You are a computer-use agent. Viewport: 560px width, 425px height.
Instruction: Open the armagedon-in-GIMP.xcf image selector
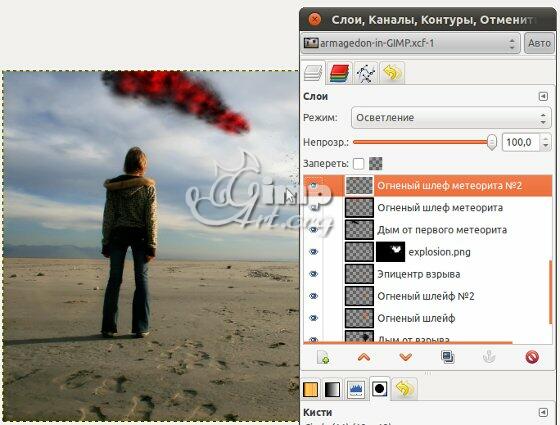pyautogui.click(x=410, y=43)
